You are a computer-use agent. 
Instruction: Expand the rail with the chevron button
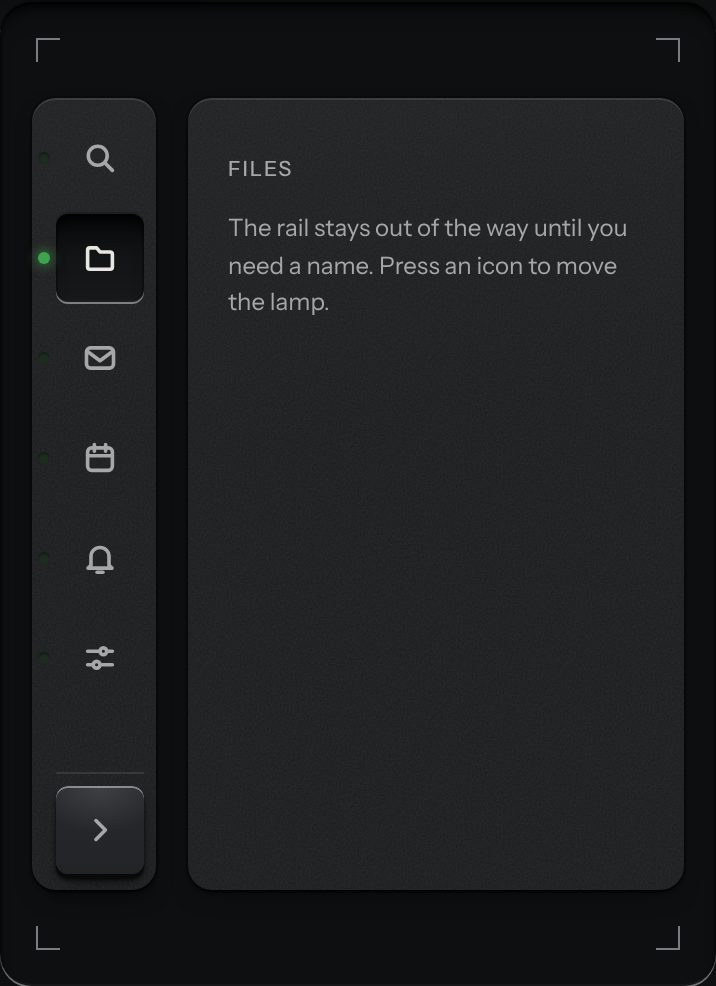click(100, 830)
